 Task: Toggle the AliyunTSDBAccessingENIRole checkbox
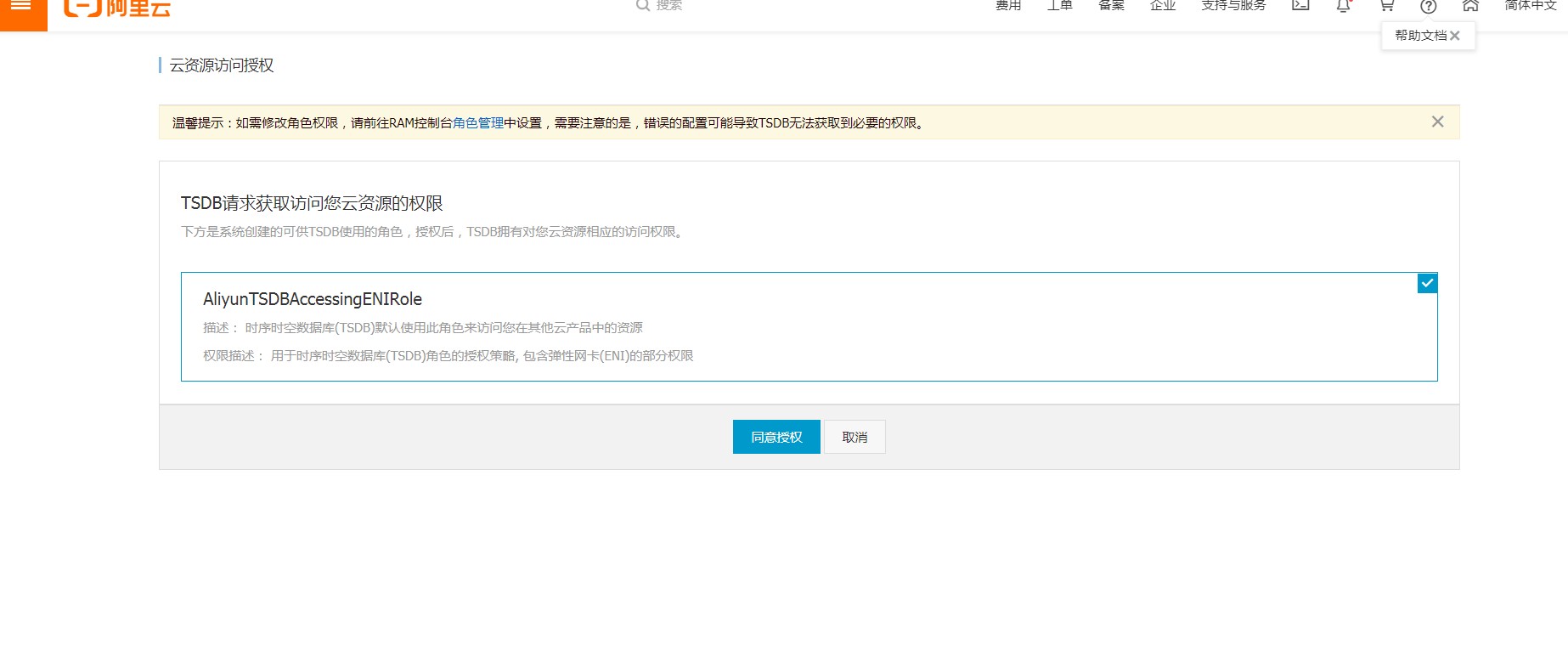pyautogui.click(x=1427, y=283)
